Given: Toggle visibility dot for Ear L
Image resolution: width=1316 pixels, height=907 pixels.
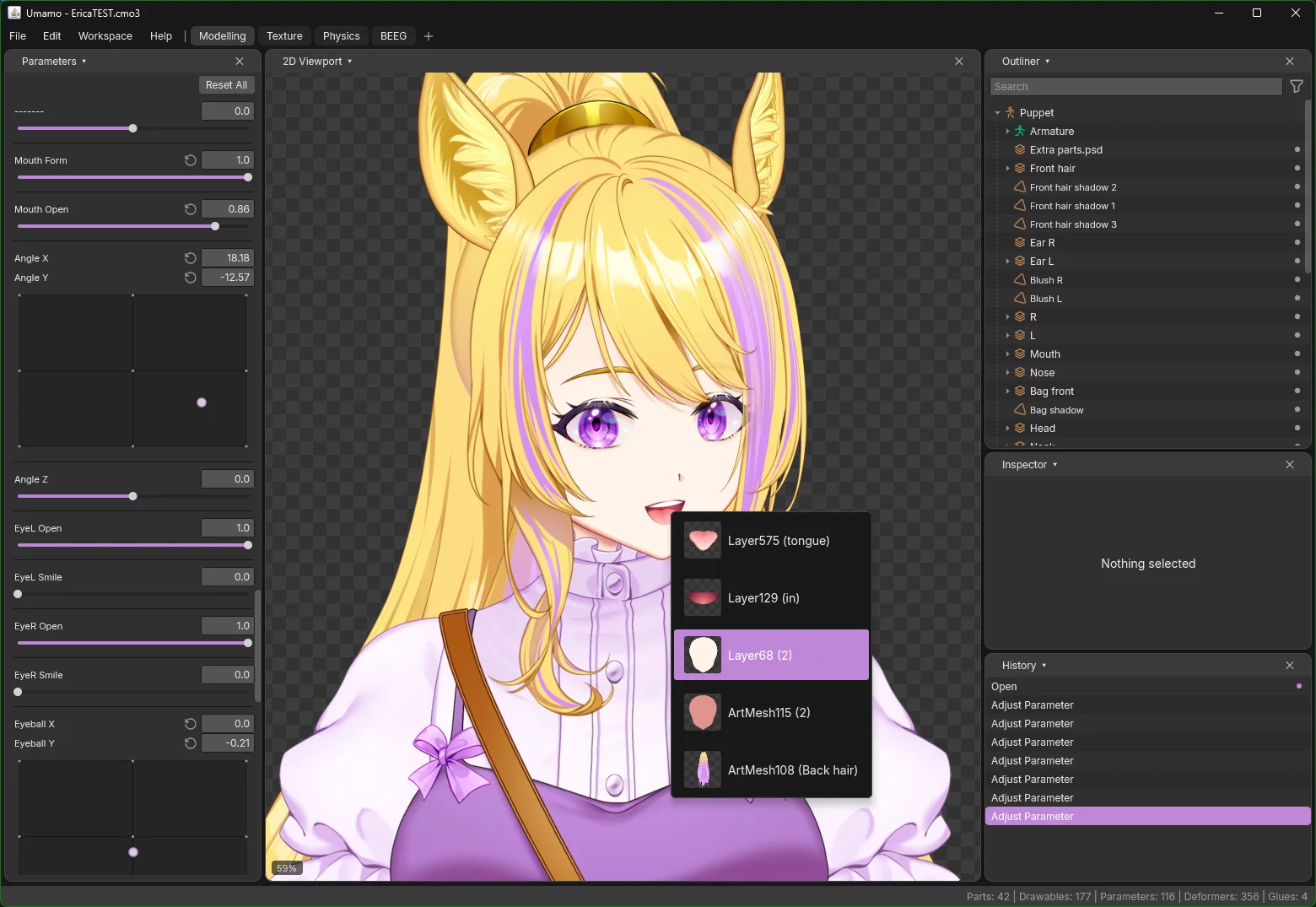Looking at the screenshot, I should point(1297,261).
